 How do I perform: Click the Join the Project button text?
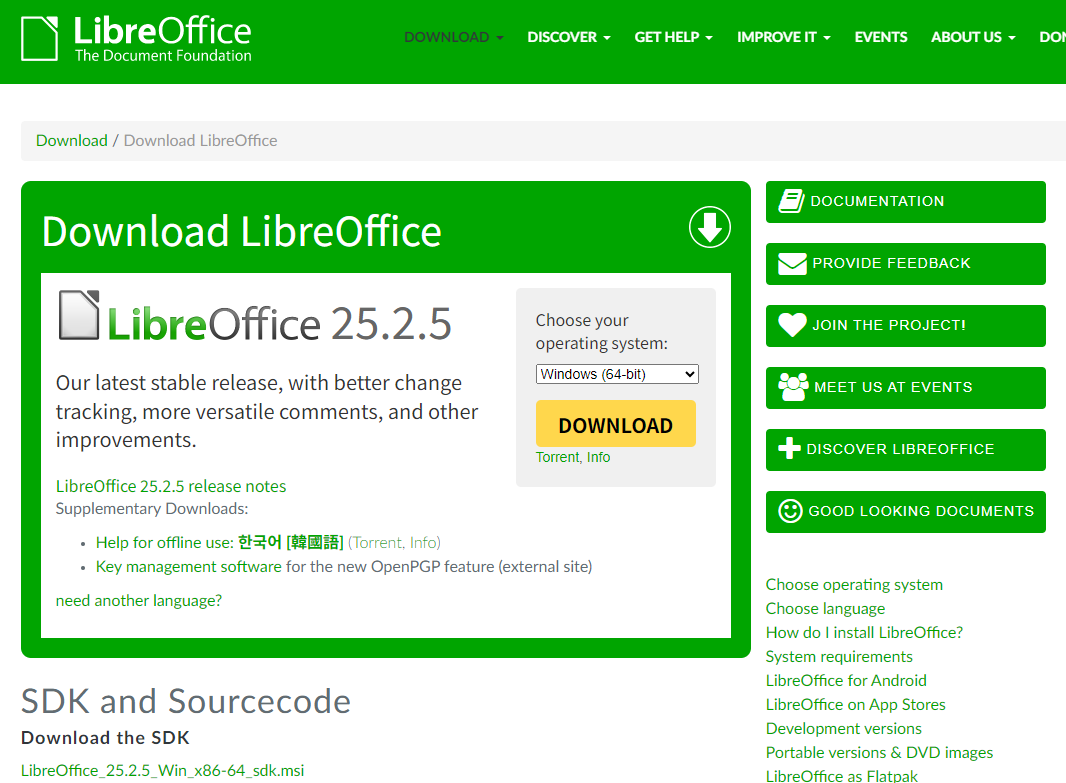(x=889, y=325)
